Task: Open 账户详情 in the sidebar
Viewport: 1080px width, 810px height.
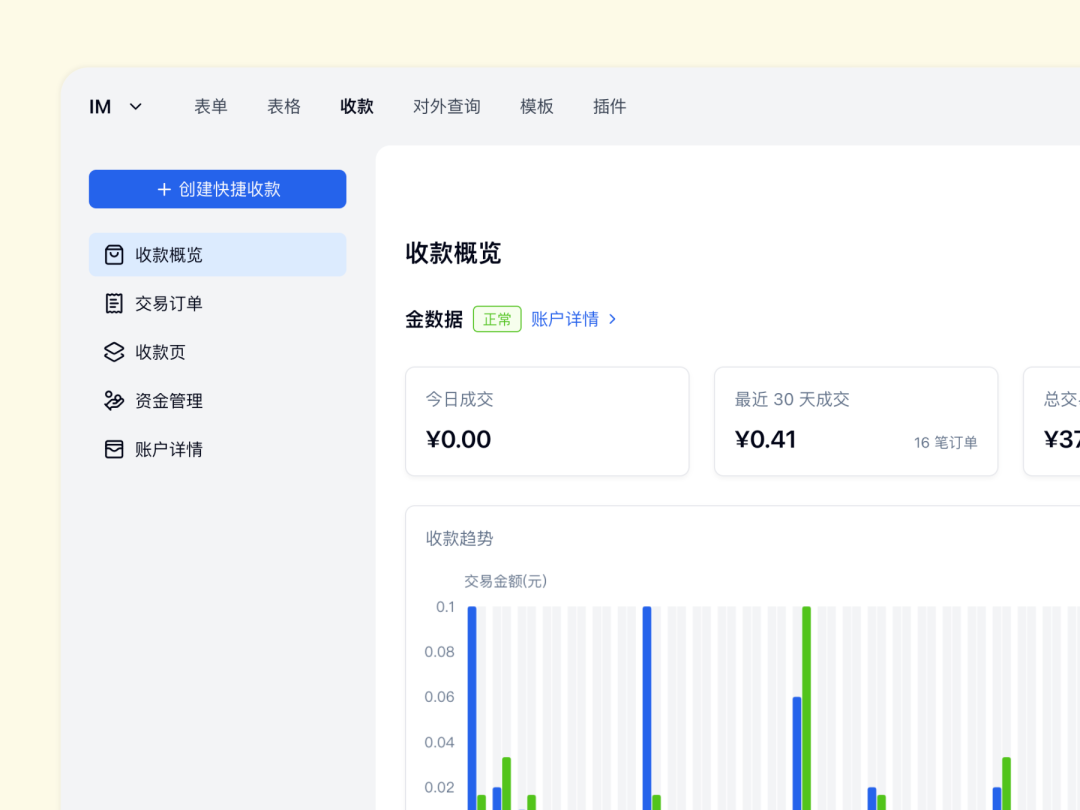Action: coord(218,449)
